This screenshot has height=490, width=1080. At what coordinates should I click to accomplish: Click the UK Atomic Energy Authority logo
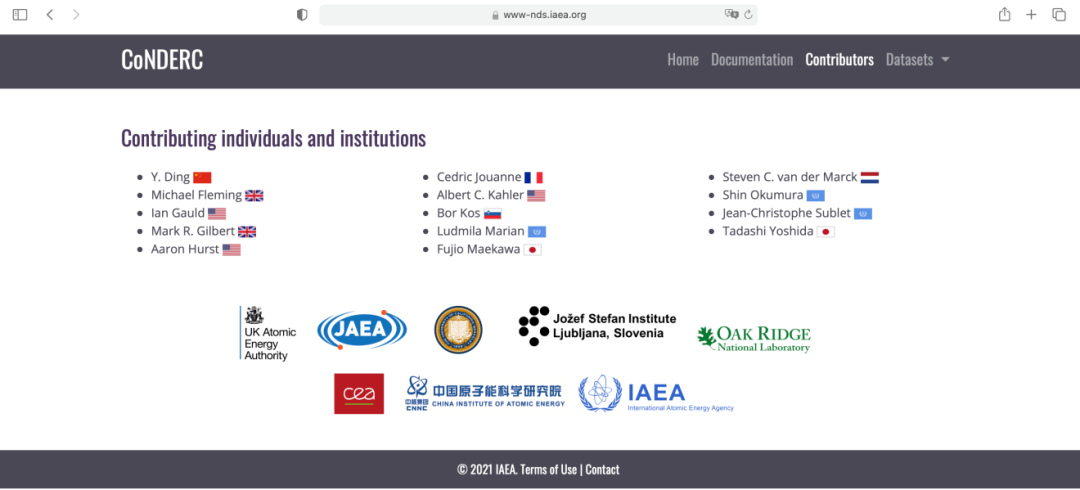click(268, 333)
